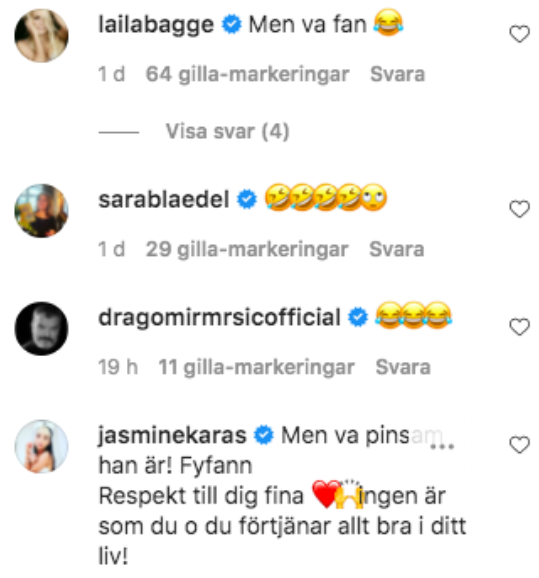Visit the dragomirmrsicofficial username link
This screenshot has width=539, height=578.
click(219, 317)
